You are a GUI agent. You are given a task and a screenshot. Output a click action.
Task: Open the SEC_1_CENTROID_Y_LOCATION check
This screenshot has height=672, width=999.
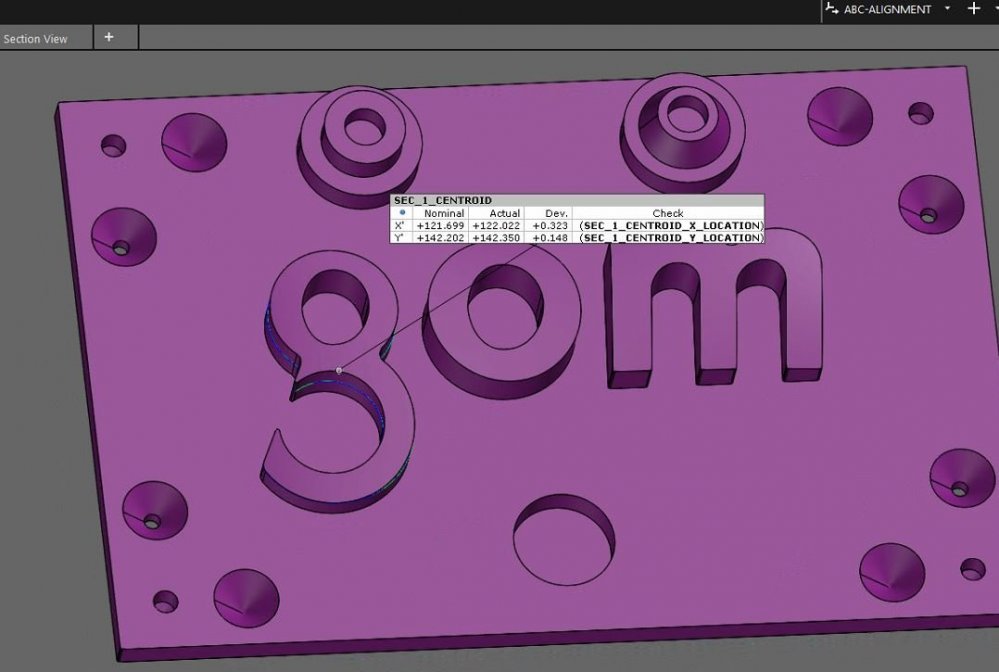[x=670, y=238]
